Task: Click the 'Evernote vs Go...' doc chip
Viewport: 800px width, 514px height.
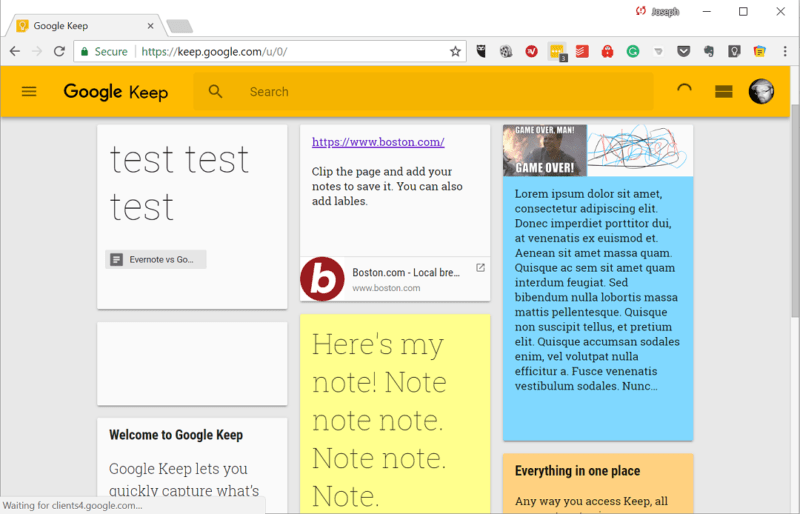Action: click(156, 259)
